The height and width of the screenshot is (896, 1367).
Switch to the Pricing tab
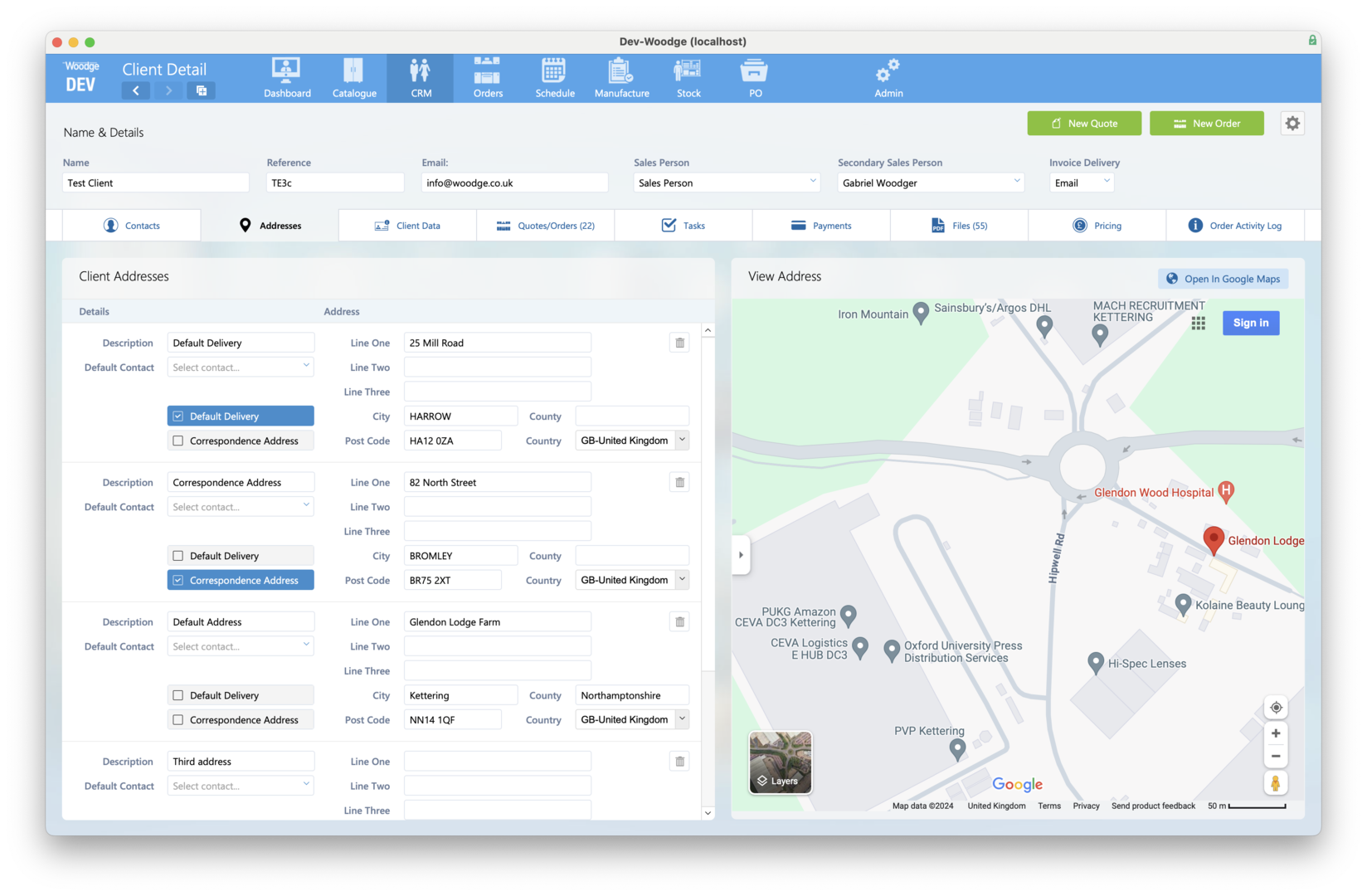click(1097, 226)
